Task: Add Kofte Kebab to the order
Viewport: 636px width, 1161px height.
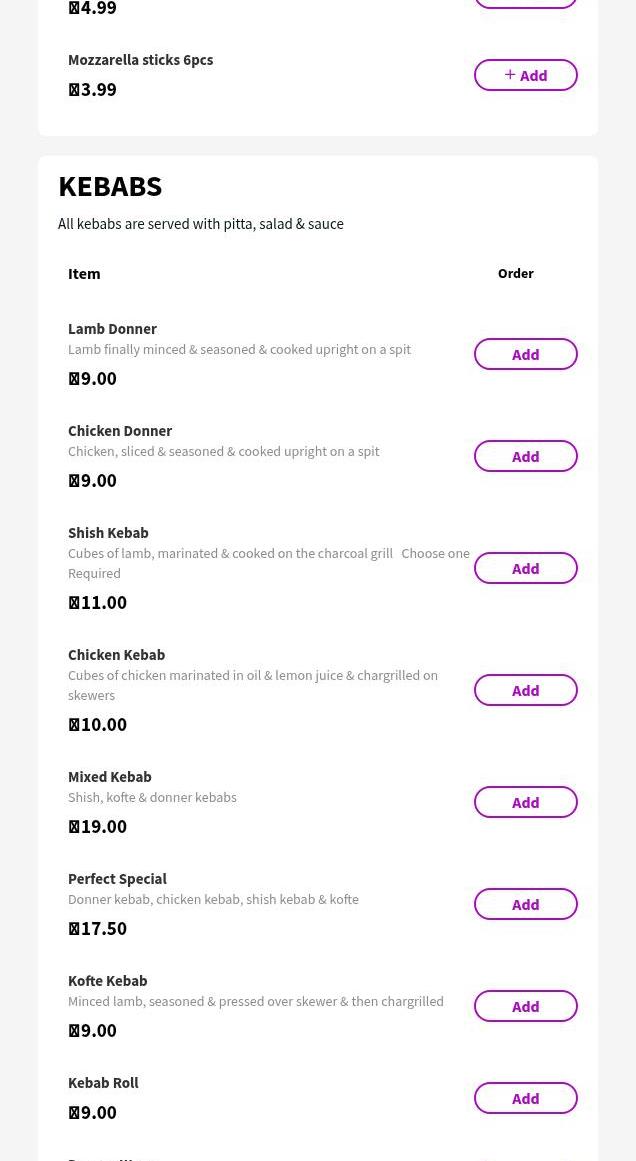Action: (525, 1005)
